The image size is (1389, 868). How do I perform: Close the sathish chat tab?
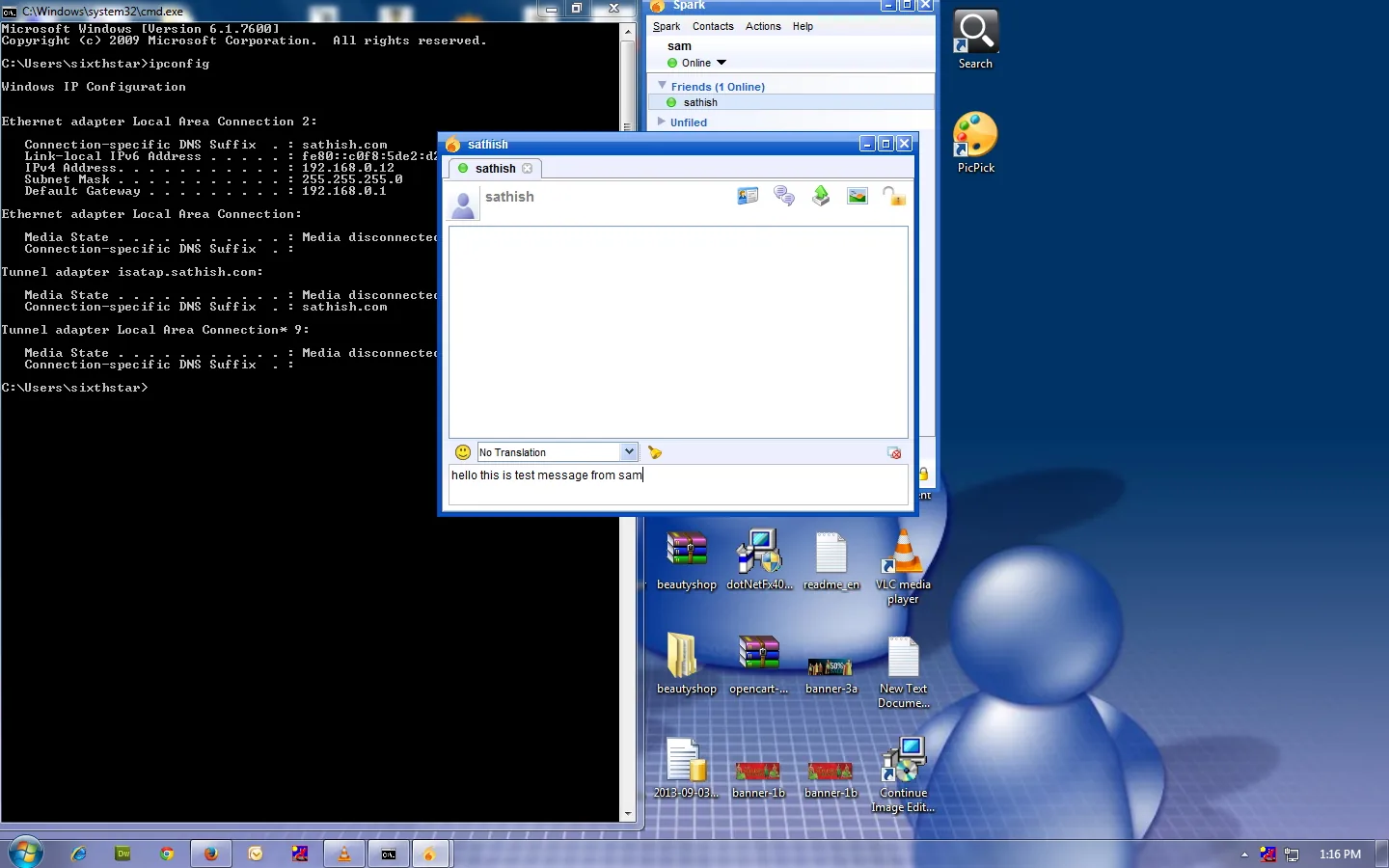[528, 168]
